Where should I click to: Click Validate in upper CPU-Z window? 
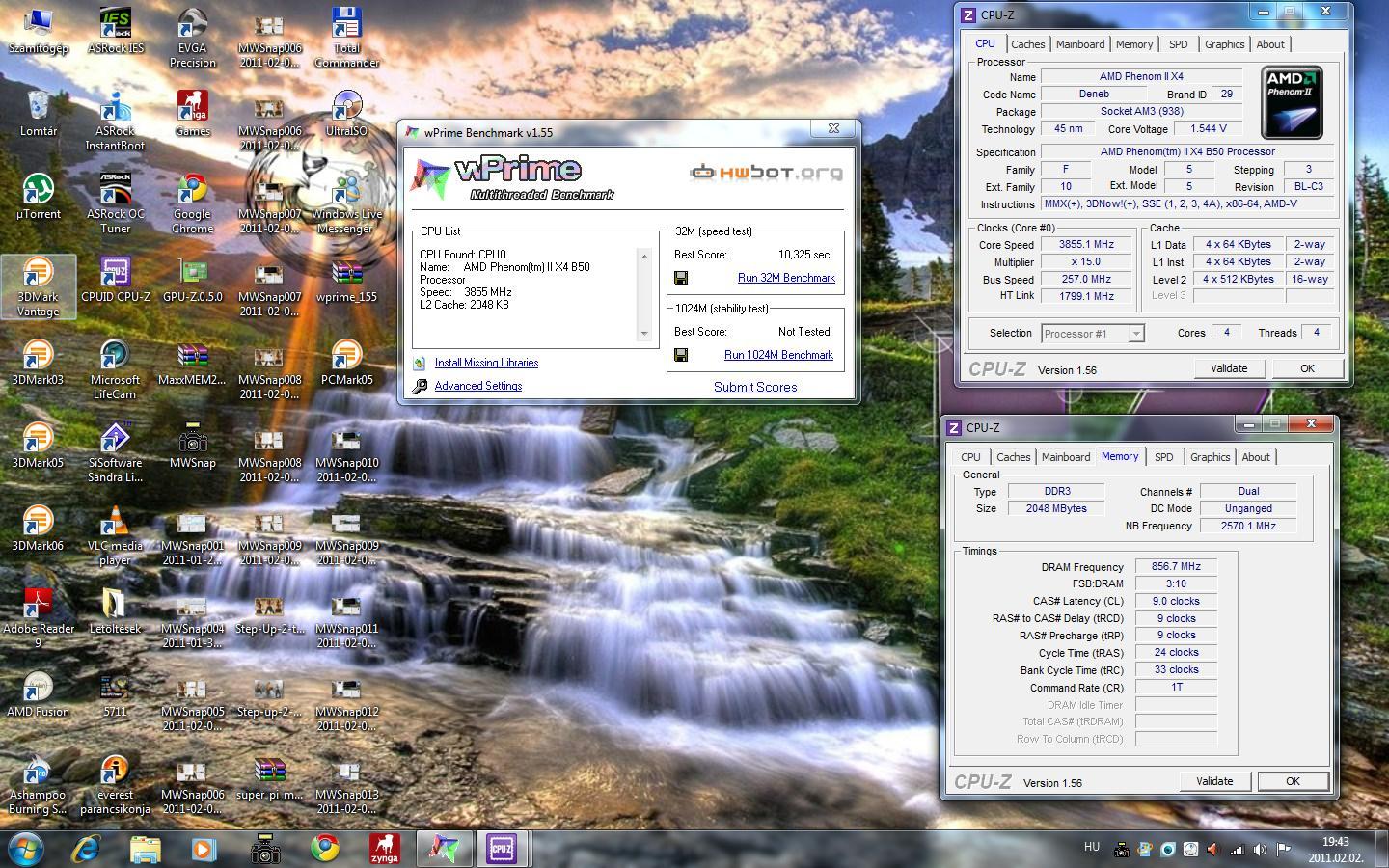tap(1229, 368)
